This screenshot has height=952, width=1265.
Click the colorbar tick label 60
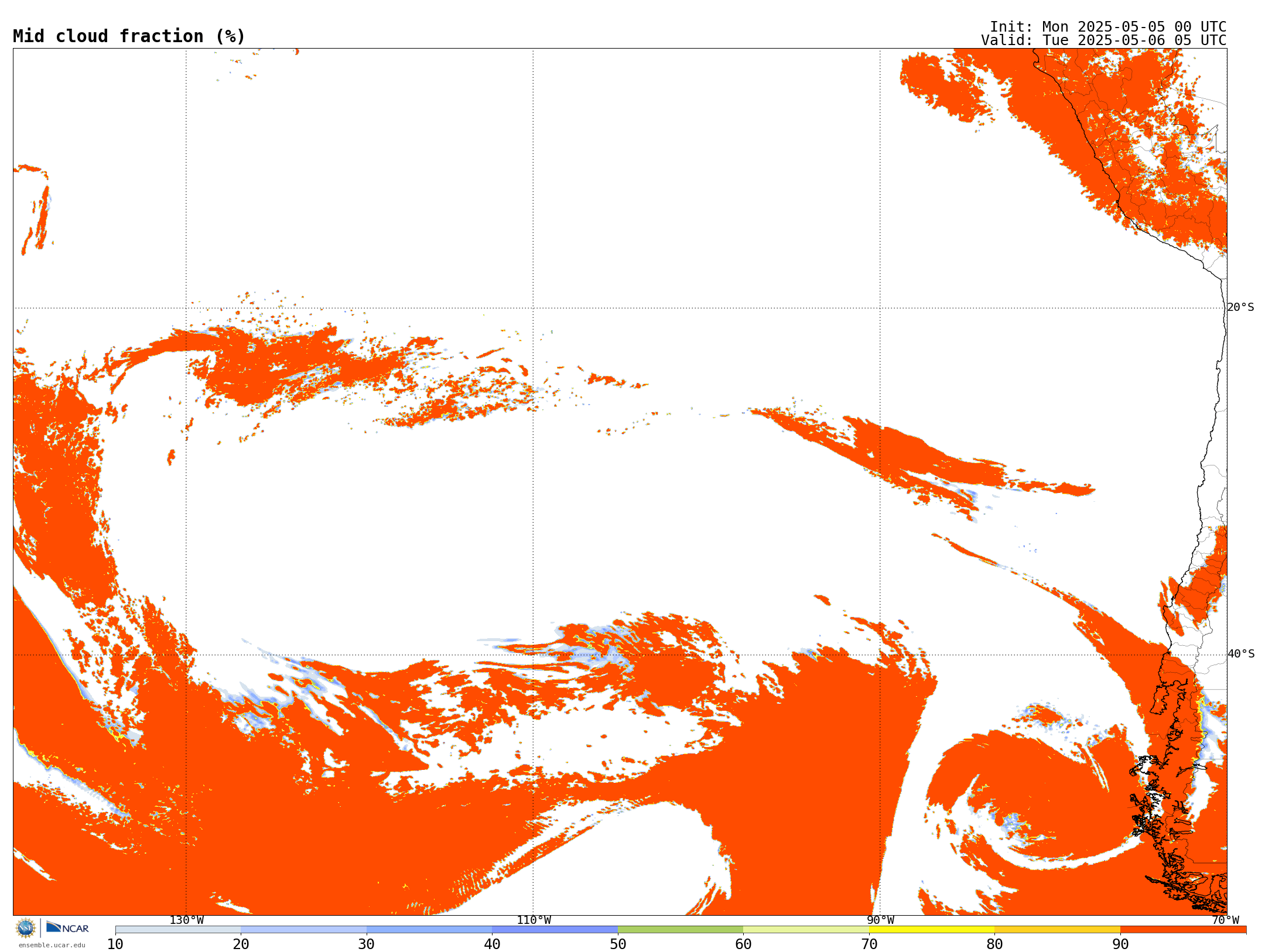(x=743, y=944)
